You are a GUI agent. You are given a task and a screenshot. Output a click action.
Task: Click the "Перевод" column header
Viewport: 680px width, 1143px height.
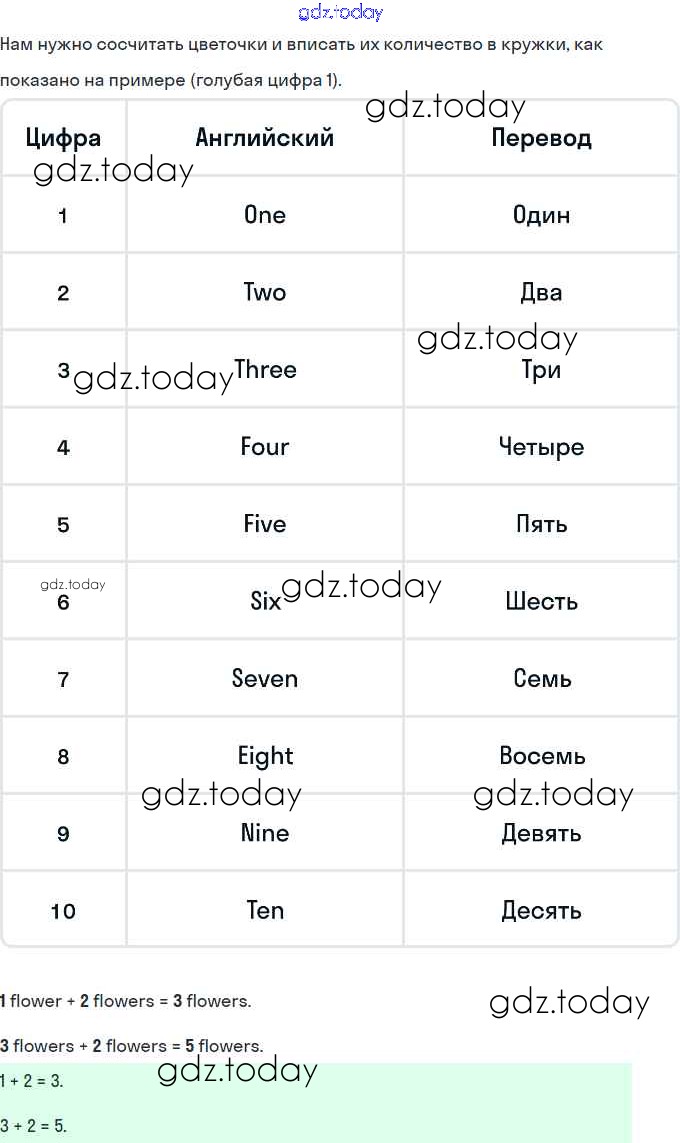click(x=541, y=138)
